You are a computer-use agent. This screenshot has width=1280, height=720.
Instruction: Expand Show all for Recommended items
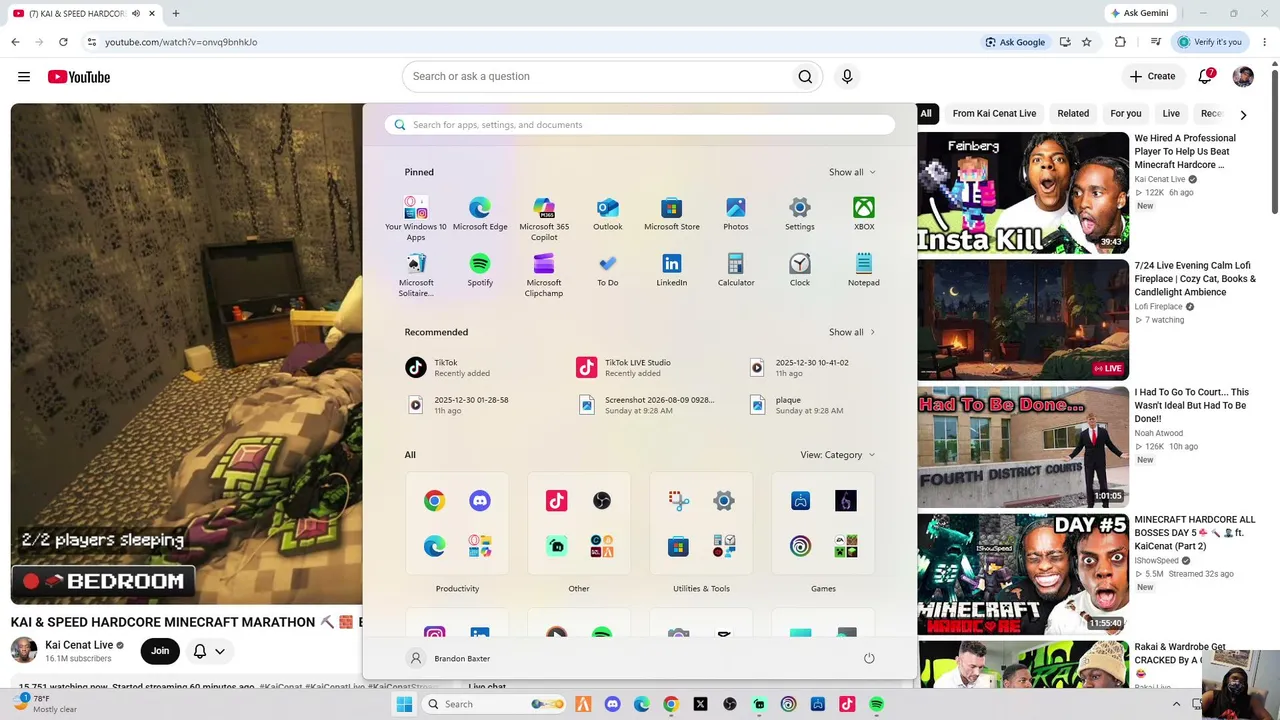pyautogui.click(x=852, y=332)
